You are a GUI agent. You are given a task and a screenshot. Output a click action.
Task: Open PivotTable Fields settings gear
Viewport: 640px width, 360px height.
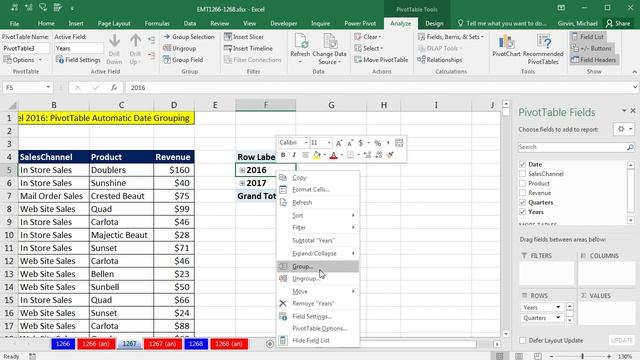coord(621,129)
